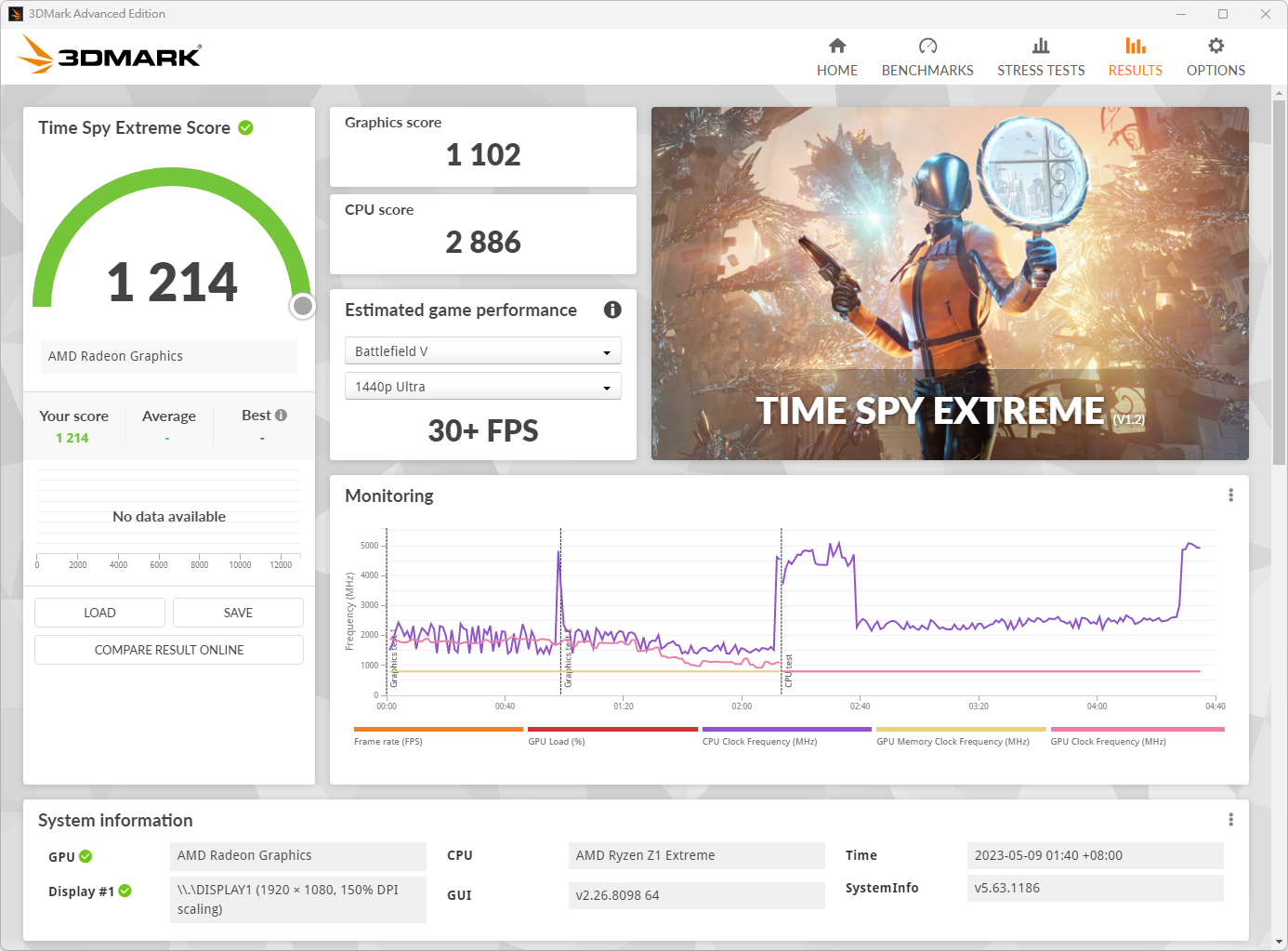Click the vertical scrollbar thumb

(1280, 282)
